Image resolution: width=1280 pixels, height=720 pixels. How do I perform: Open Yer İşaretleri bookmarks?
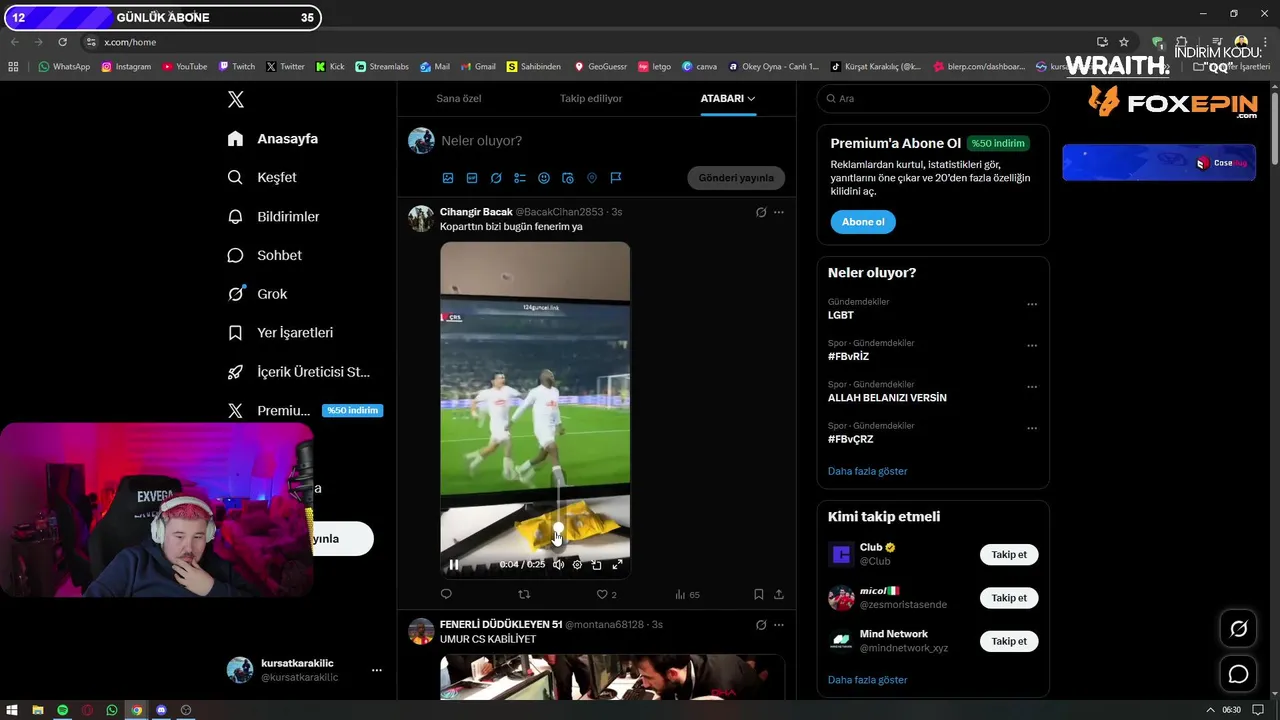click(280, 333)
